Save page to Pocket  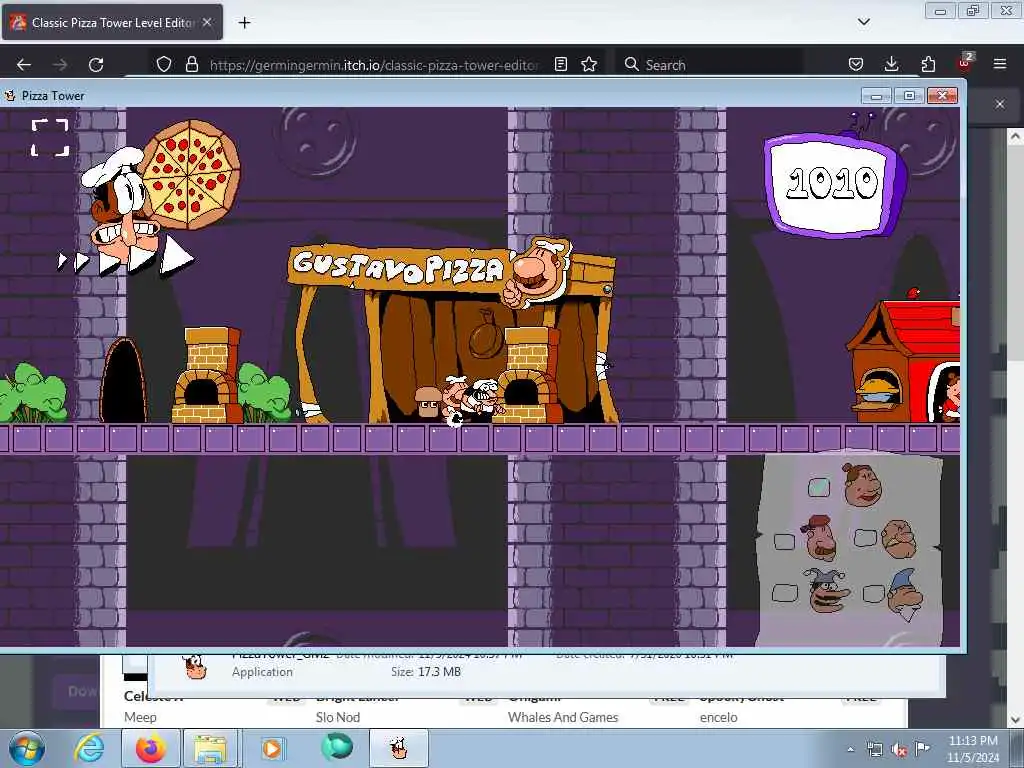[856, 64]
